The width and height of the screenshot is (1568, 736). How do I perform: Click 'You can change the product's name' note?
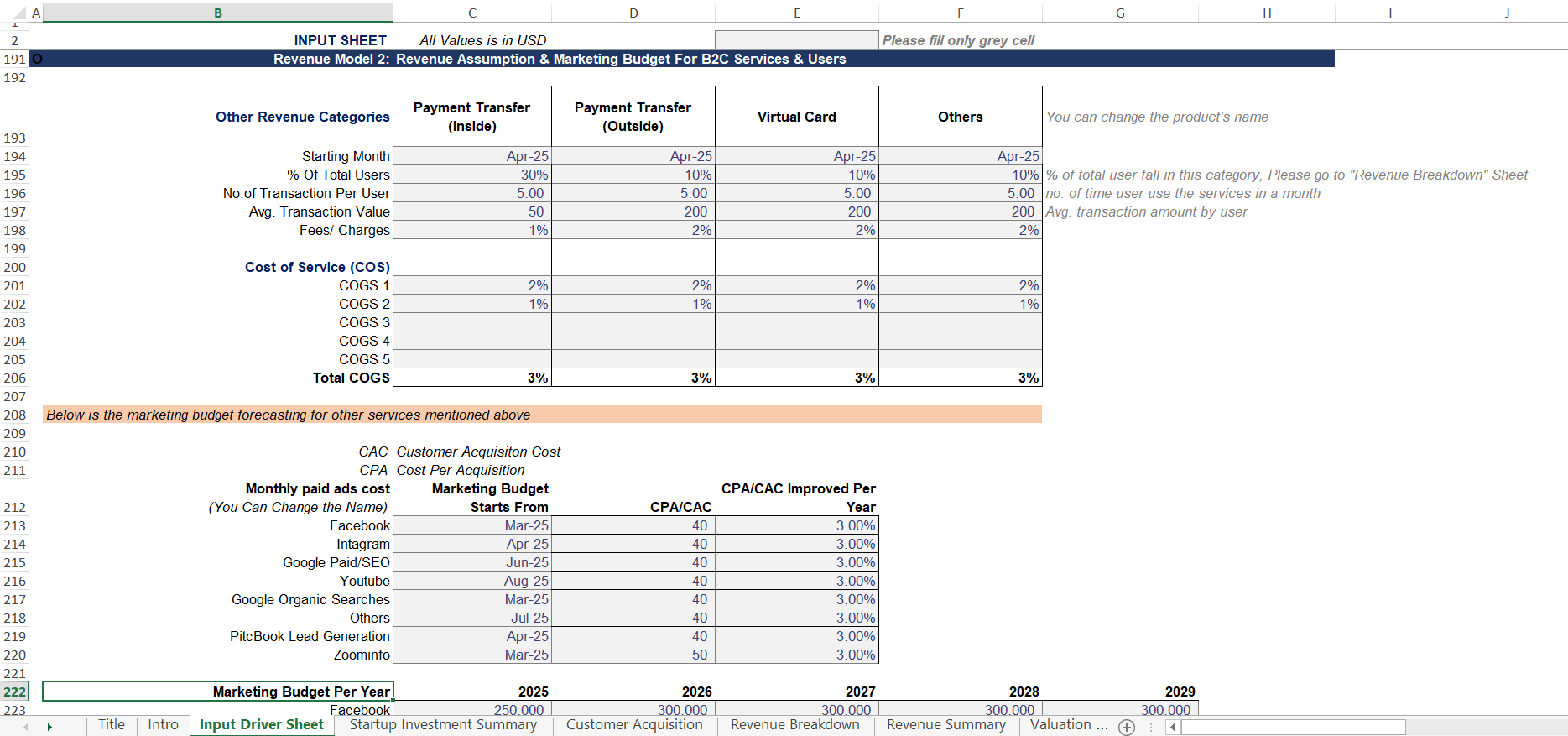[x=1157, y=117]
